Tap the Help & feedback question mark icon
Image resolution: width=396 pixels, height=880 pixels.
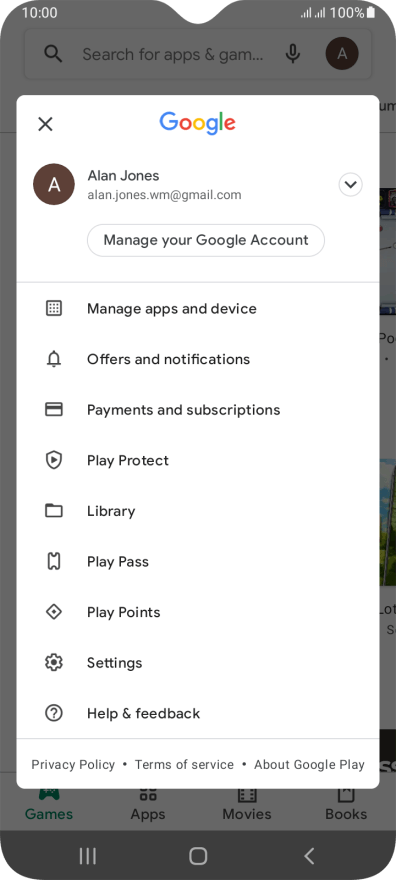(54, 713)
